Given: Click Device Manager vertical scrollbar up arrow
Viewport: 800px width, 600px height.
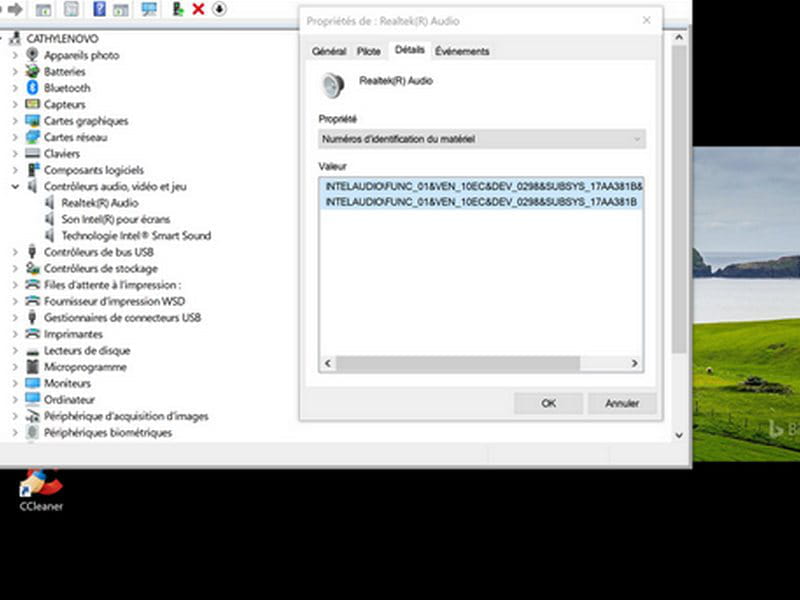Looking at the screenshot, I should 679,37.
